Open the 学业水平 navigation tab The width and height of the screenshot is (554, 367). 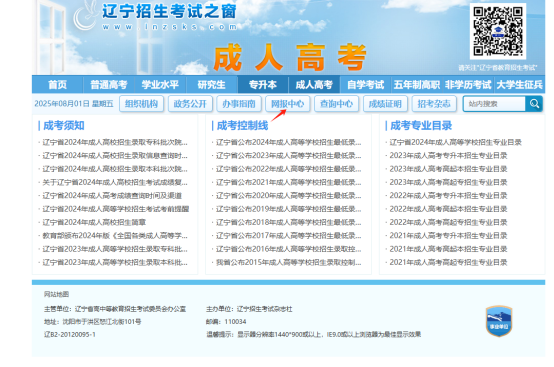(x=160, y=85)
